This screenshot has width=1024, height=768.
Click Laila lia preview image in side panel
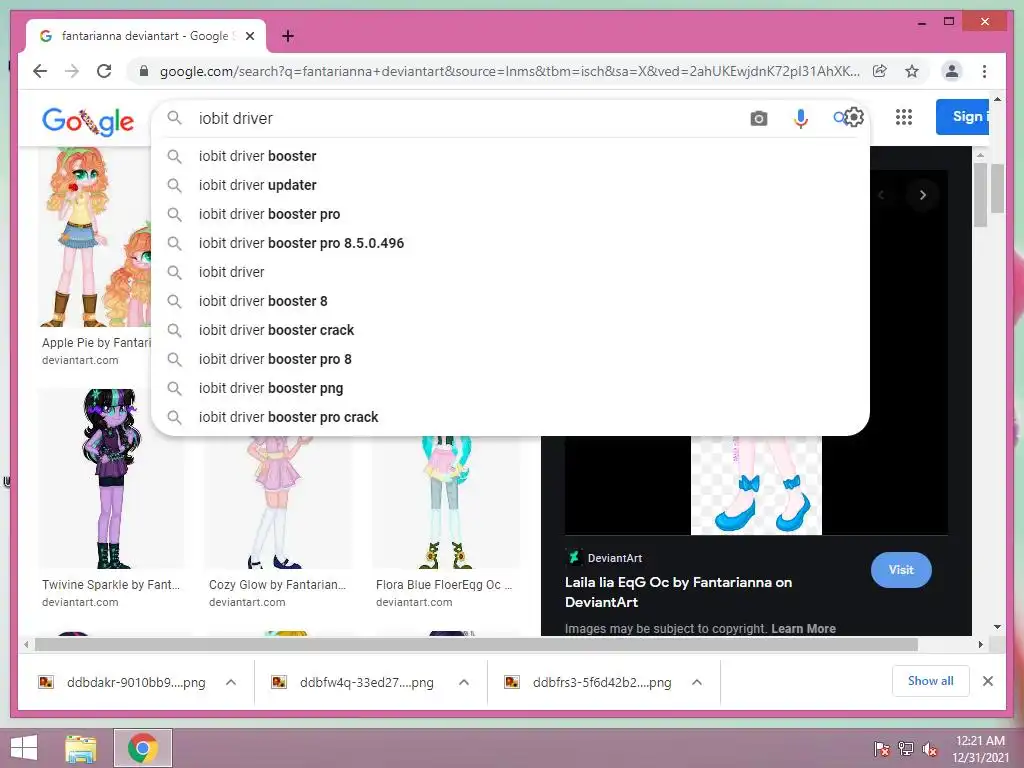(x=756, y=485)
